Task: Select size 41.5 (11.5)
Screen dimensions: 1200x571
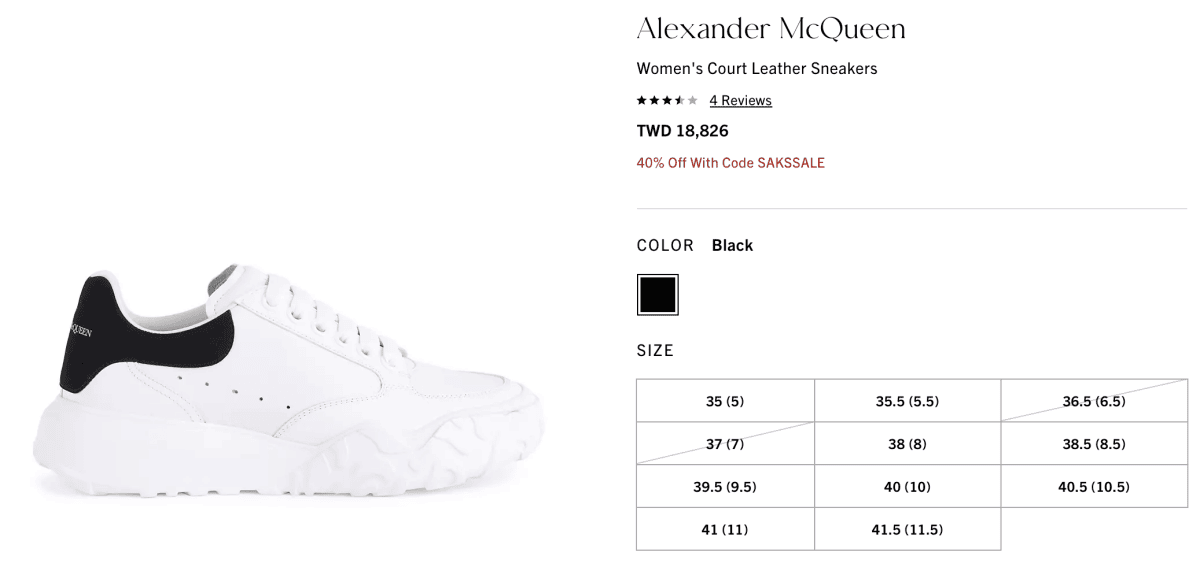Action: 907,529
